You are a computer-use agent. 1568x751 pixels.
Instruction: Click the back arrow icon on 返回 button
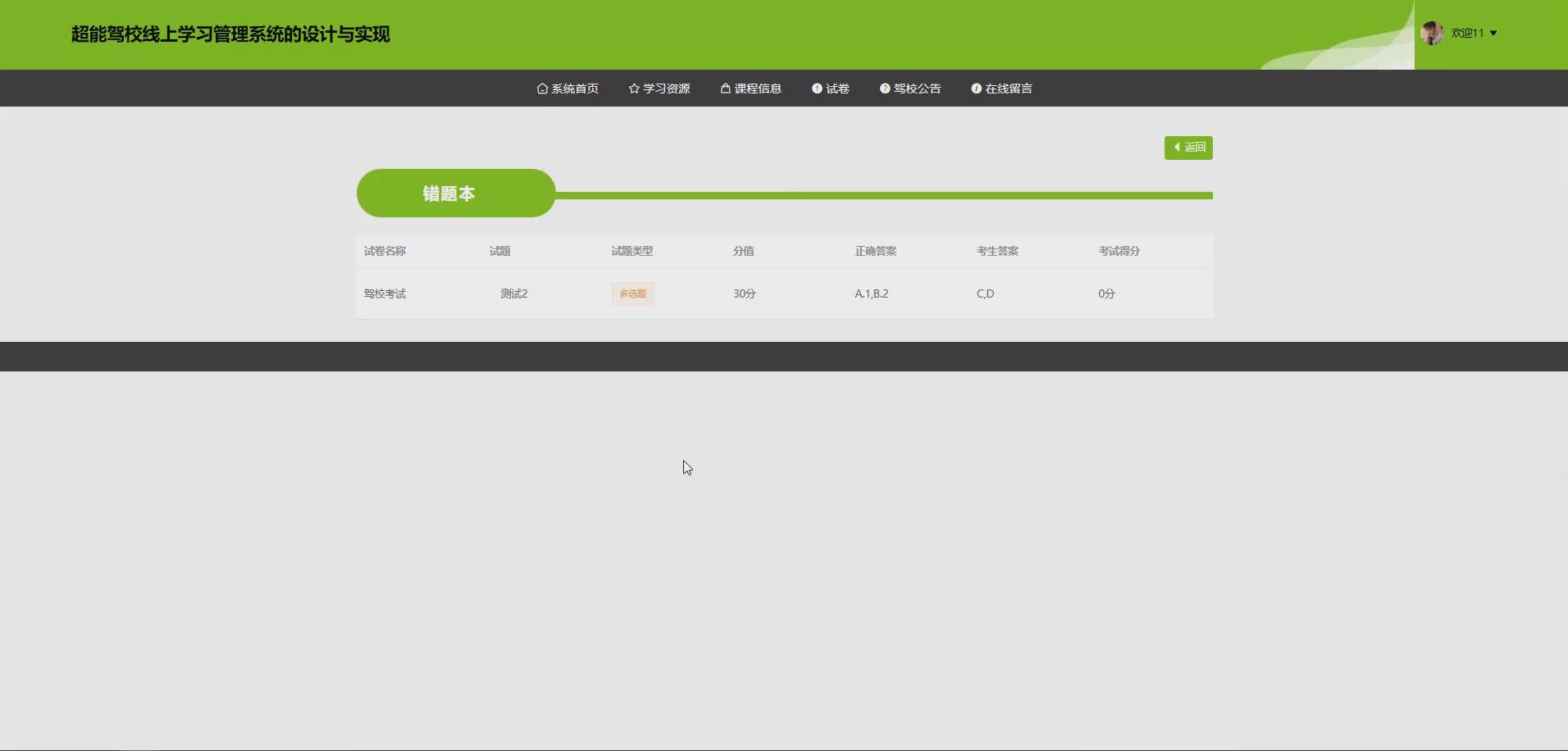click(1176, 148)
